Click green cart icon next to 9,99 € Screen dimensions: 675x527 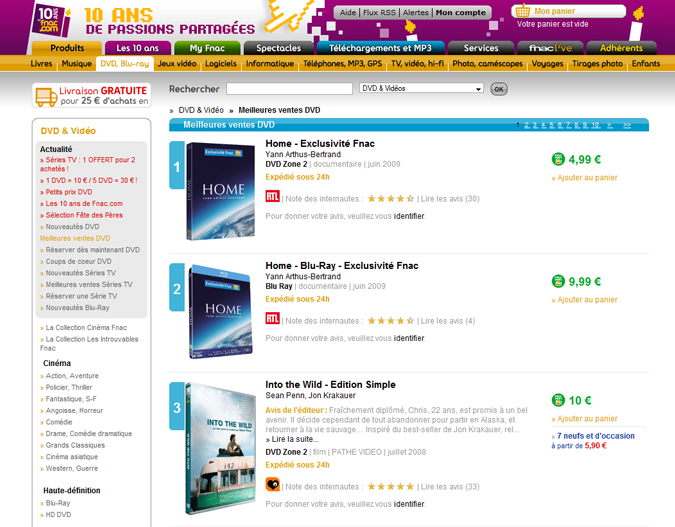tap(558, 281)
